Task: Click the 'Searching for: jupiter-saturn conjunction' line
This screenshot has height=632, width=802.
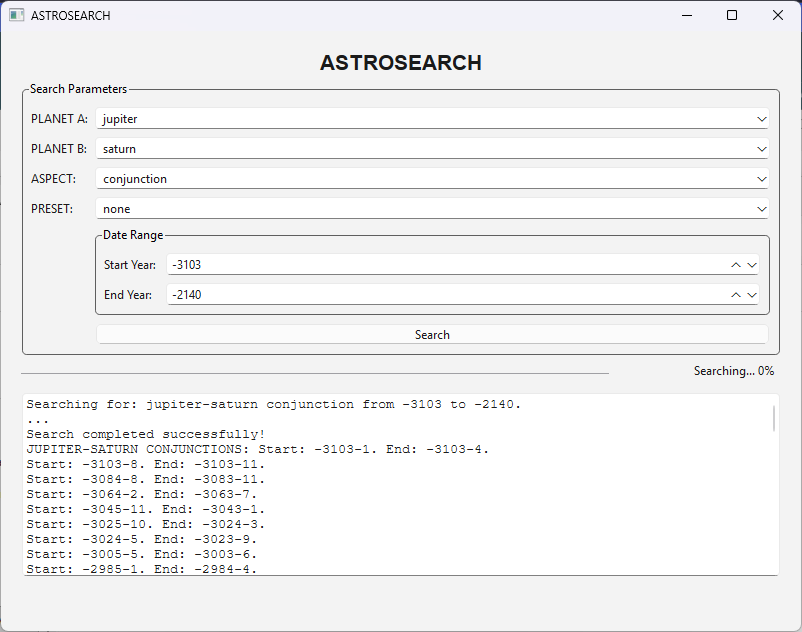Action: [x=274, y=404]
